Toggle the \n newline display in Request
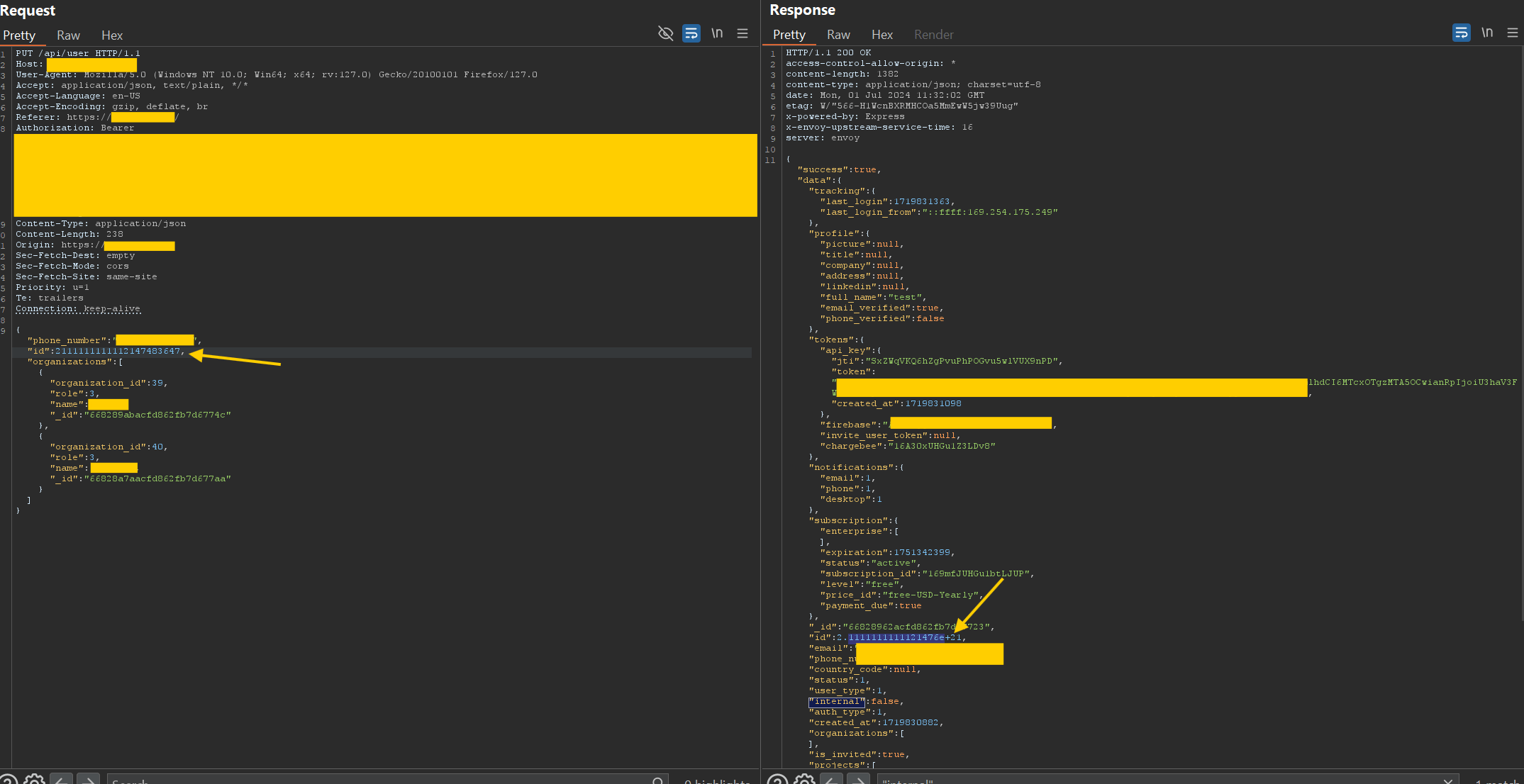Viewport: 1524px width, 784px height. (717, 33)
